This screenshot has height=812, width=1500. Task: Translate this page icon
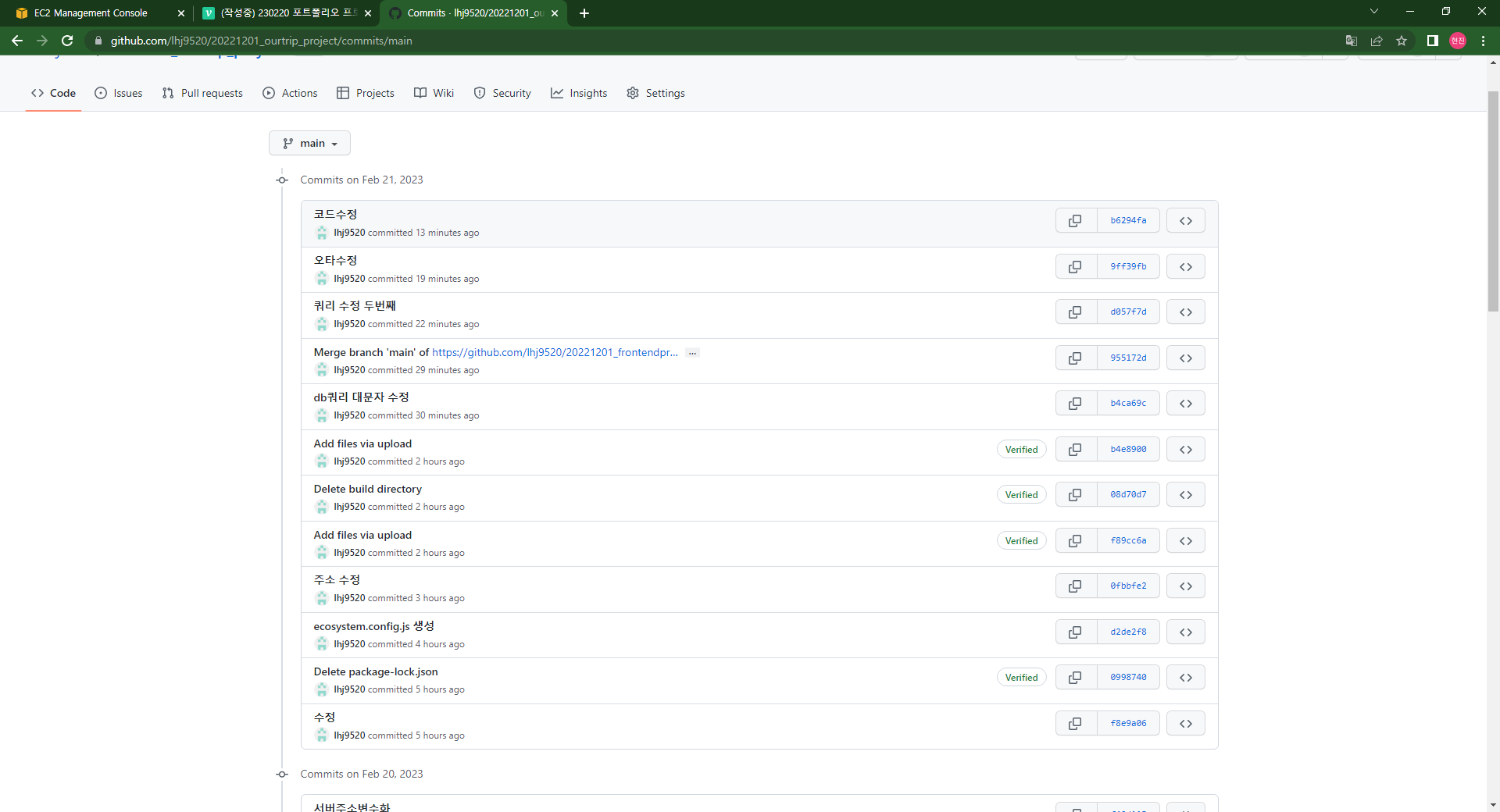click(1352, 41)
